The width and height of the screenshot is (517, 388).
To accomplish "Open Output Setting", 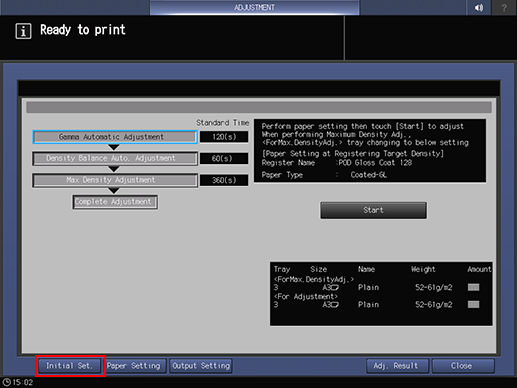I will (201, 366).
